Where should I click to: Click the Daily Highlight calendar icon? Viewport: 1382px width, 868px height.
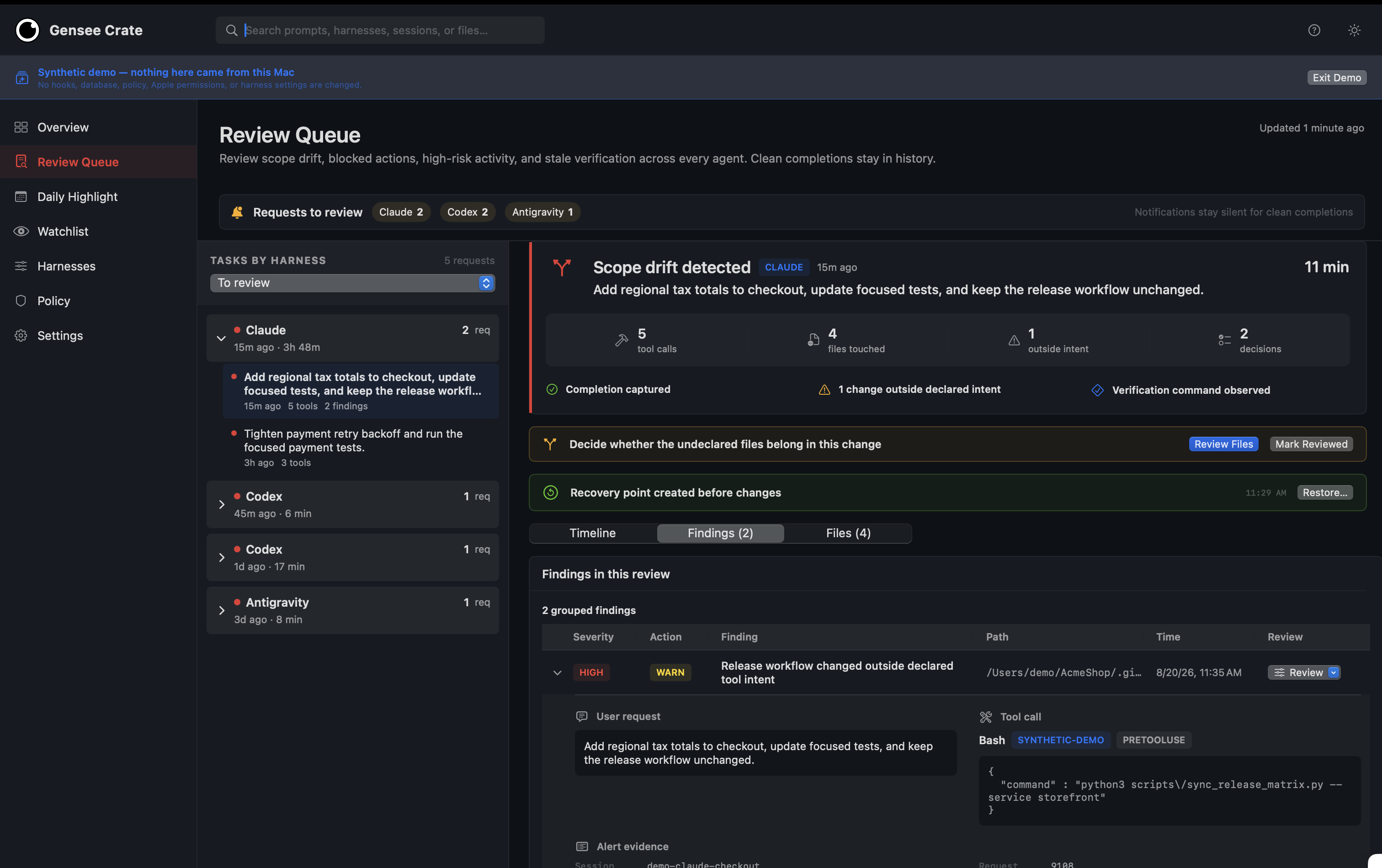21,196
